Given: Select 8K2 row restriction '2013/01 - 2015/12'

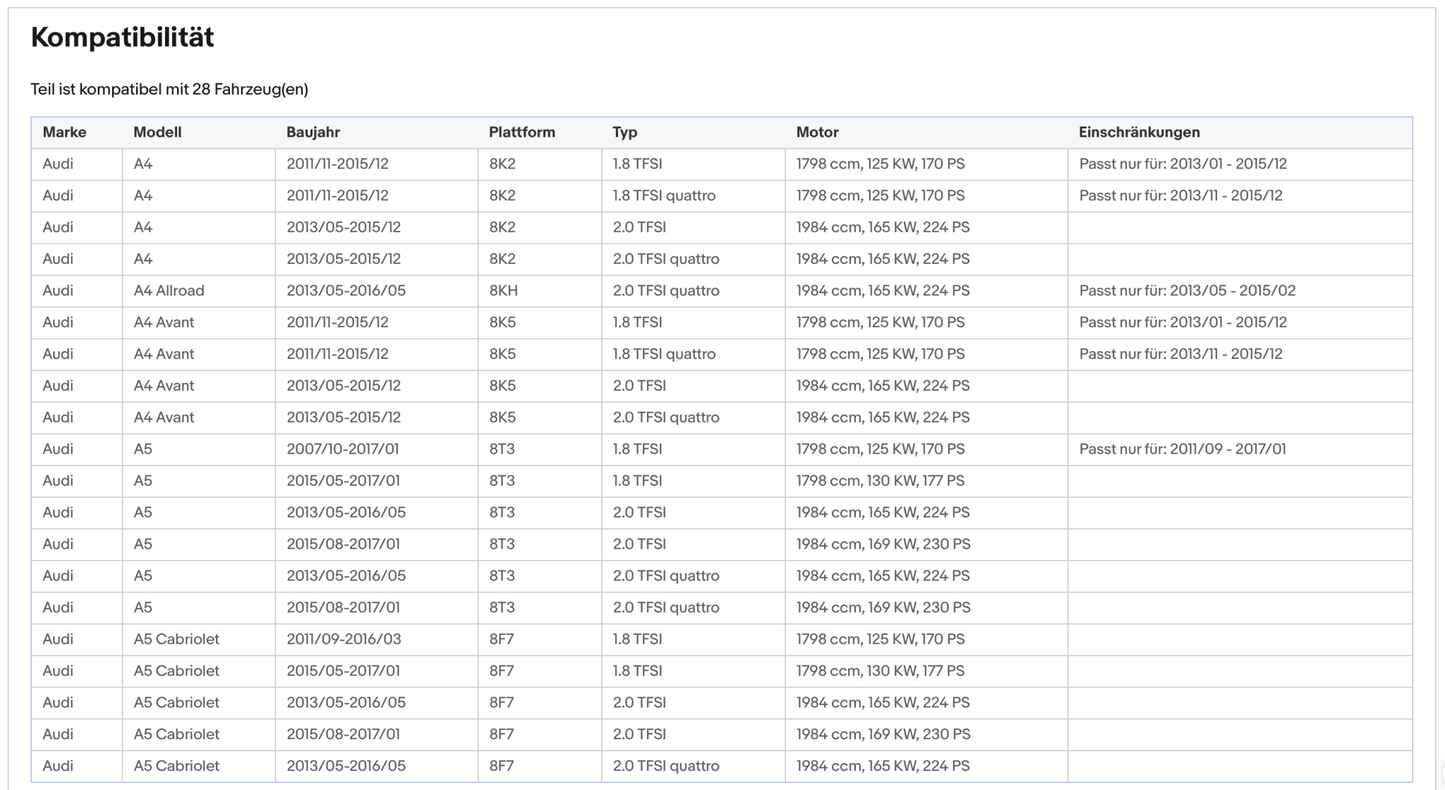Looking at the screenshot, I should (1182, 164).
